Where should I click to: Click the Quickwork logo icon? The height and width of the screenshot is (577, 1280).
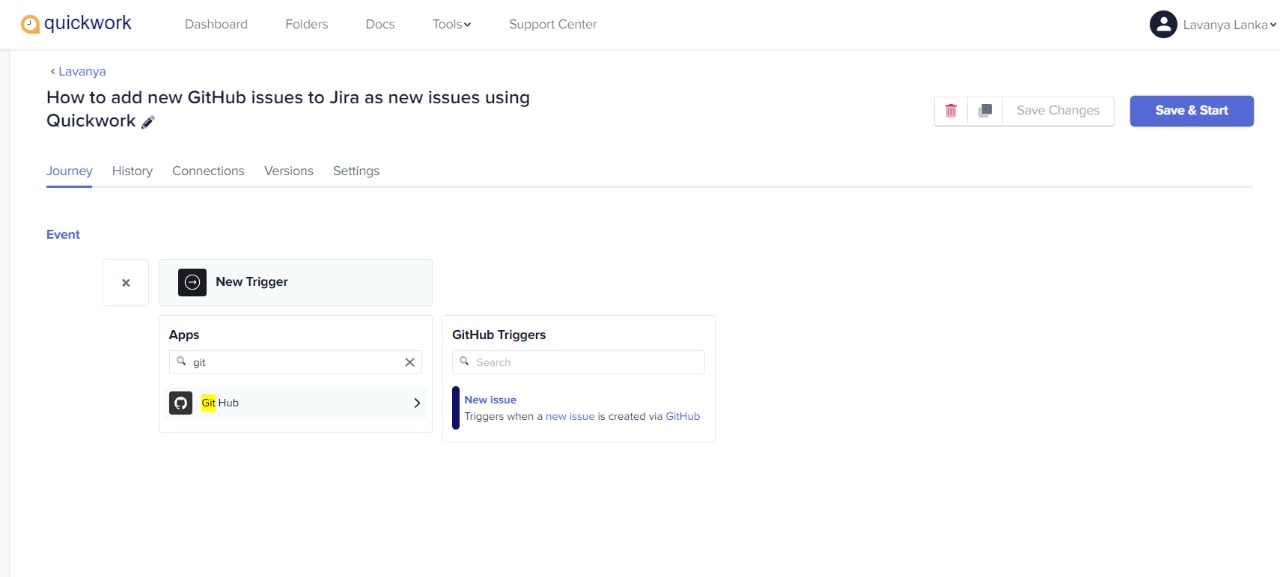(x=30, y=24)
